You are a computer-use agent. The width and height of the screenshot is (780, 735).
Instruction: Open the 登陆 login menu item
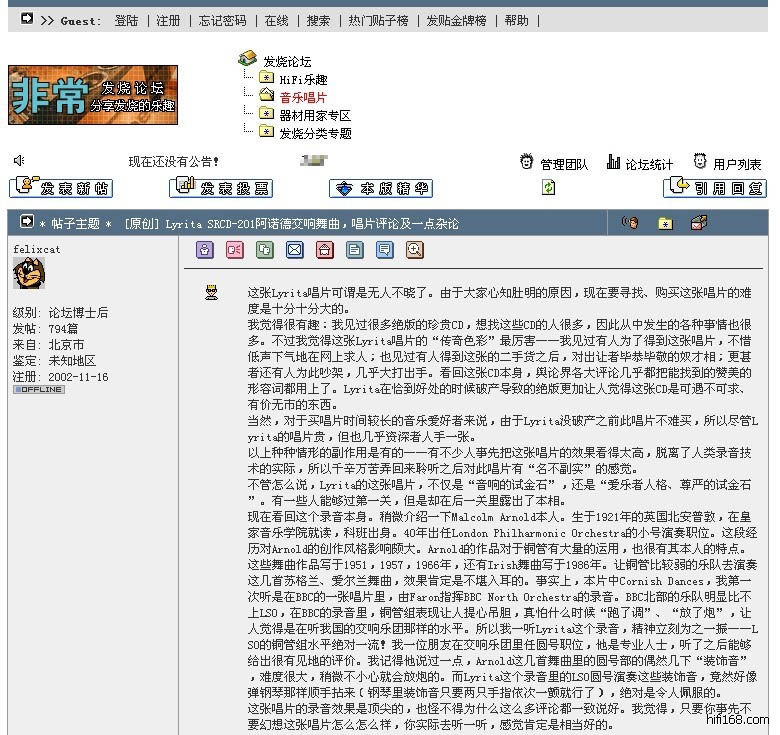point(126,20)
